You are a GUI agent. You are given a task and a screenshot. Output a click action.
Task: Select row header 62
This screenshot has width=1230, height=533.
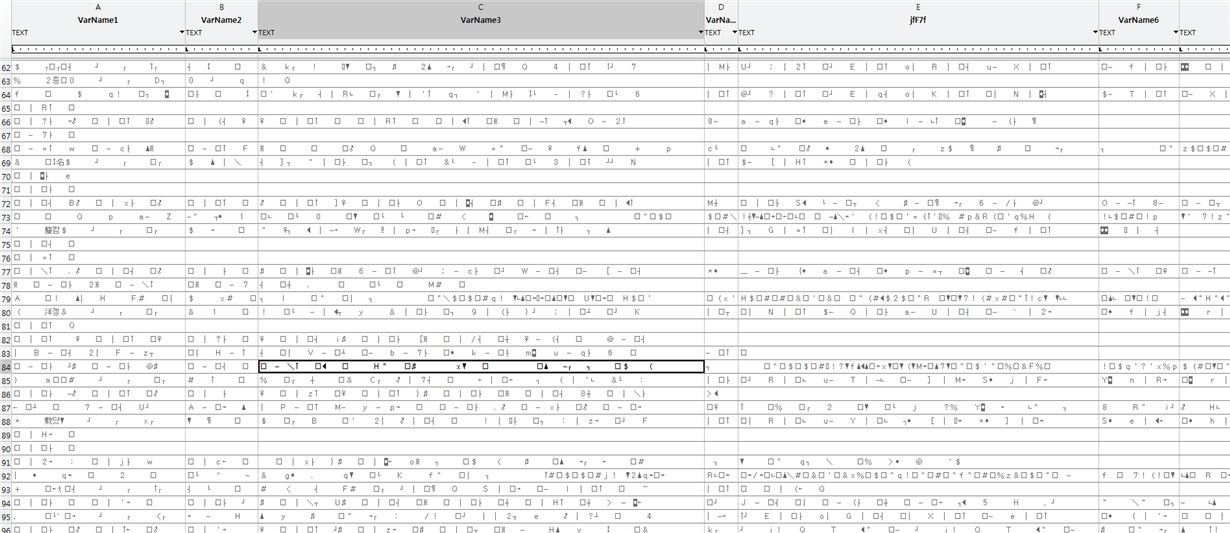pos(5,67)
